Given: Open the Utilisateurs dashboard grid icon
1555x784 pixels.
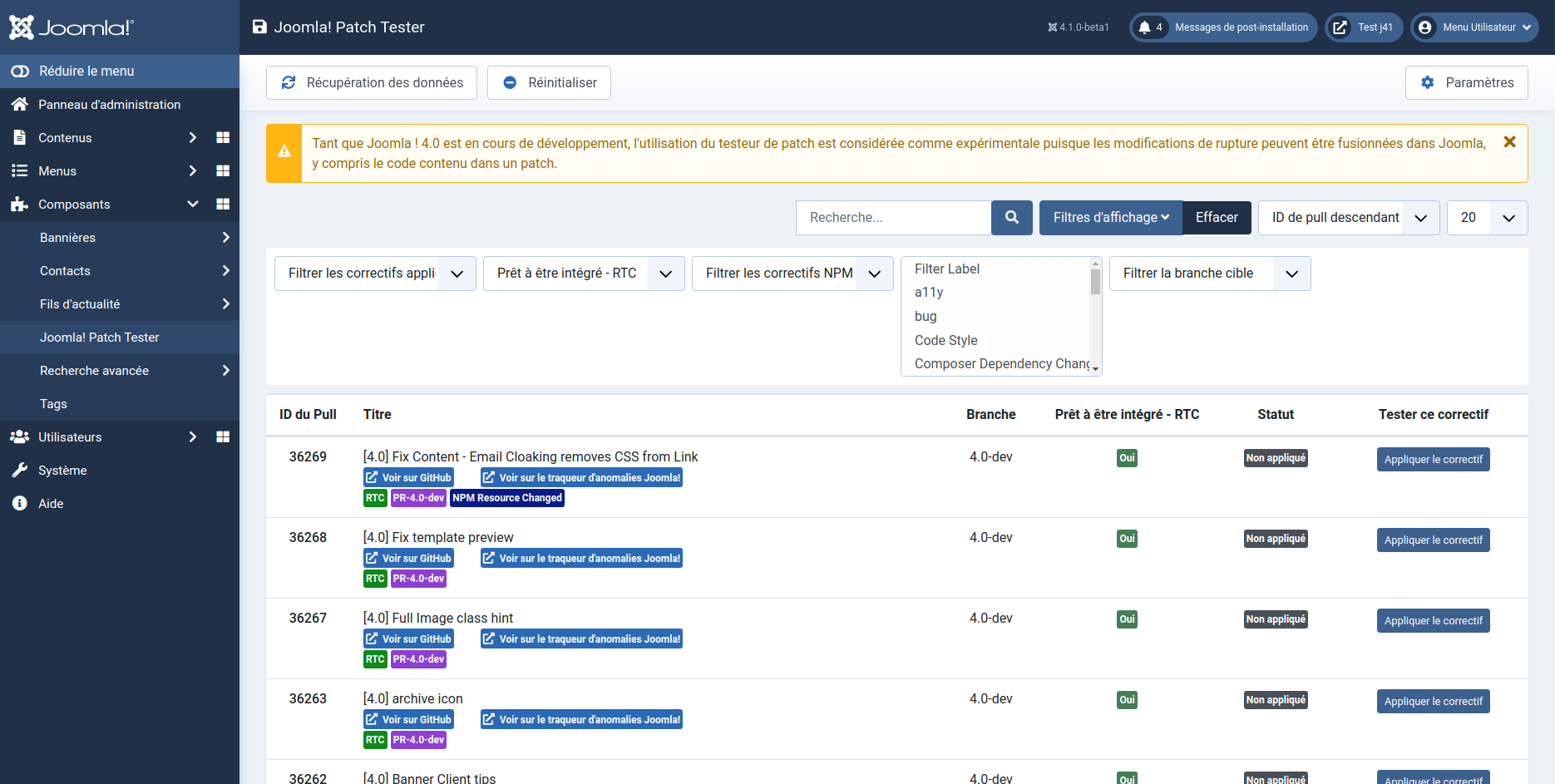Looking at the screenshot, I should click(223, 437).
